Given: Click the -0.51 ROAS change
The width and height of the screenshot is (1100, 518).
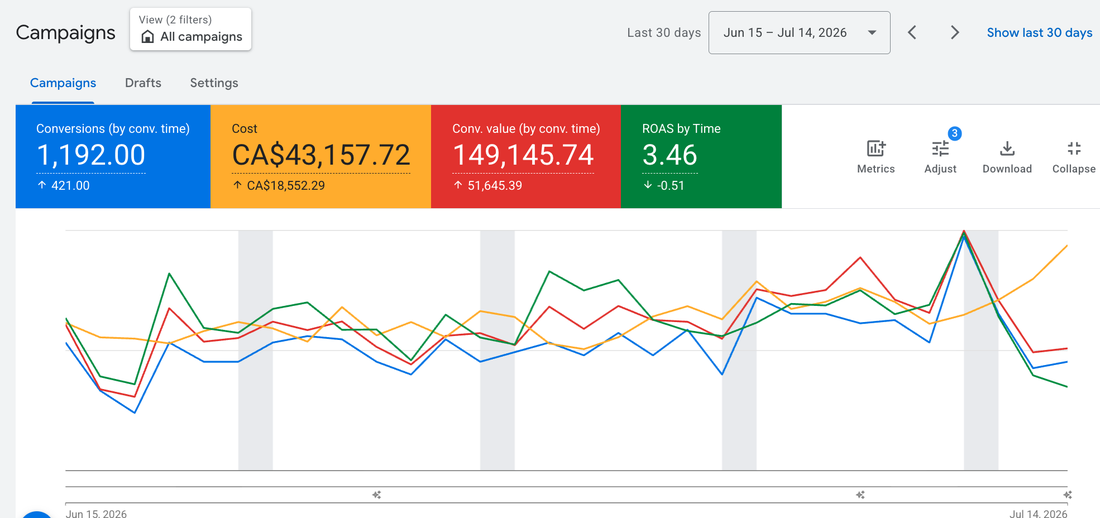Looking at the screenshot, I should [x=671, y=186].
